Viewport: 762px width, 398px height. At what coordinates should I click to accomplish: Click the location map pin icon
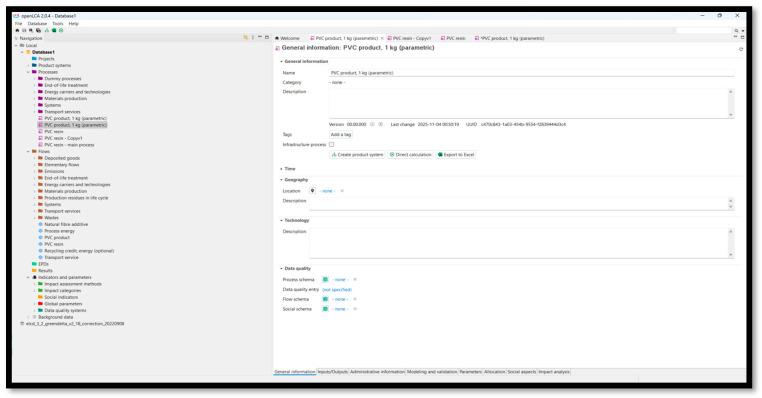[312, 191]
